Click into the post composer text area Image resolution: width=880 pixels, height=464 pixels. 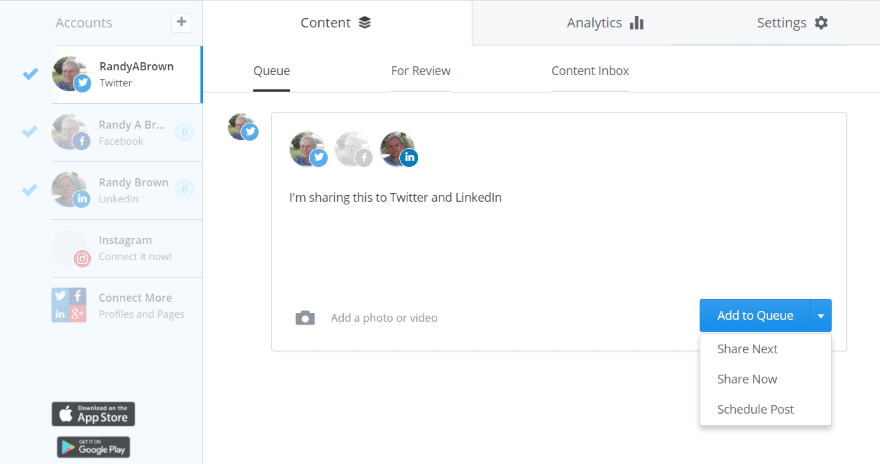(558, 238)
